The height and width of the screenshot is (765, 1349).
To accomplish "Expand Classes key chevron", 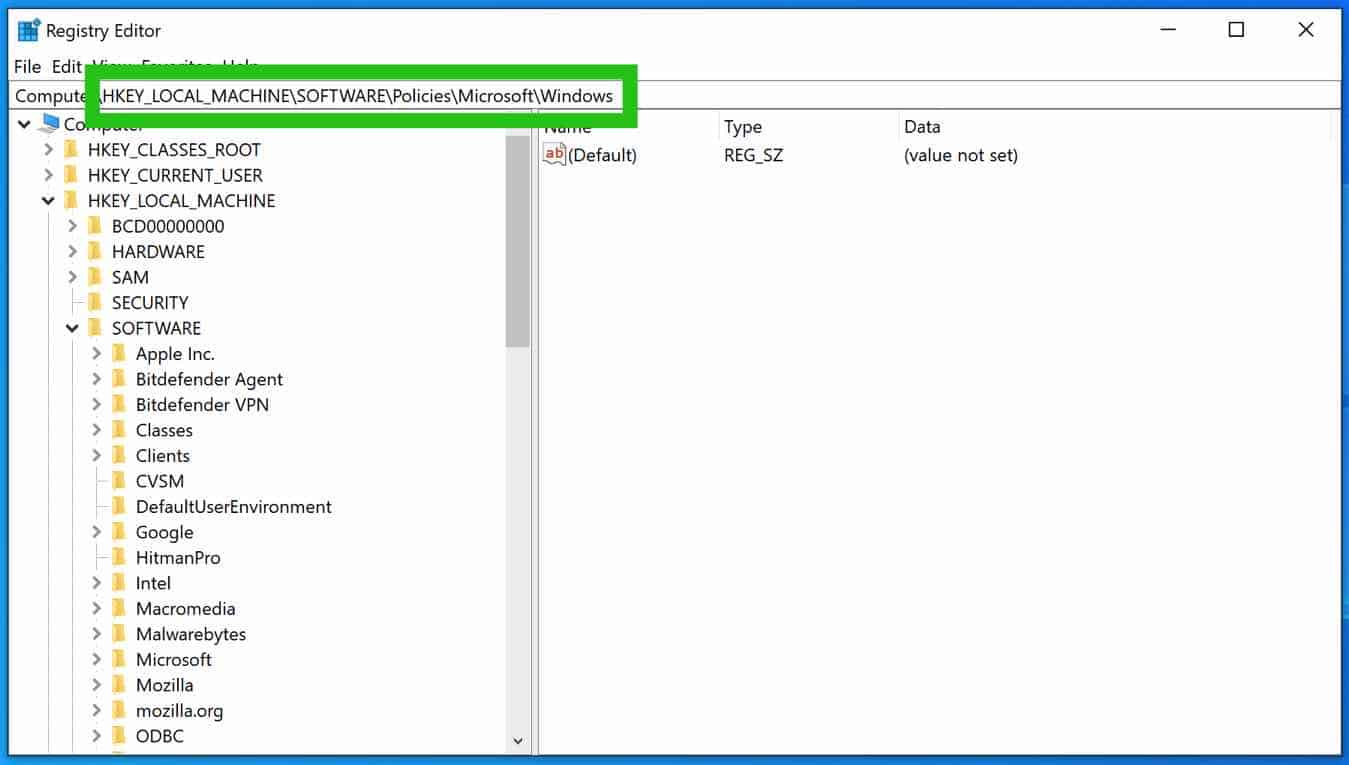I will [x=96, y=430].
